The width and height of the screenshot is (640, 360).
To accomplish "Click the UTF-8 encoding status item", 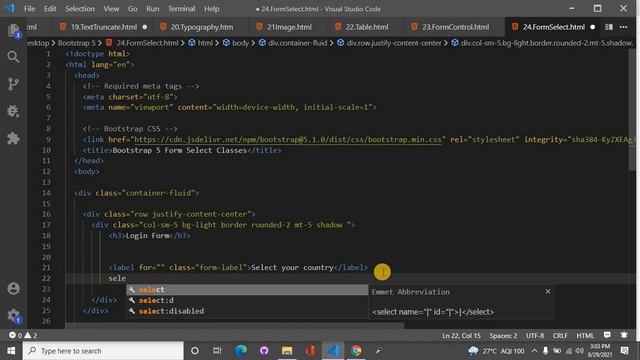I will coord(535,336).
